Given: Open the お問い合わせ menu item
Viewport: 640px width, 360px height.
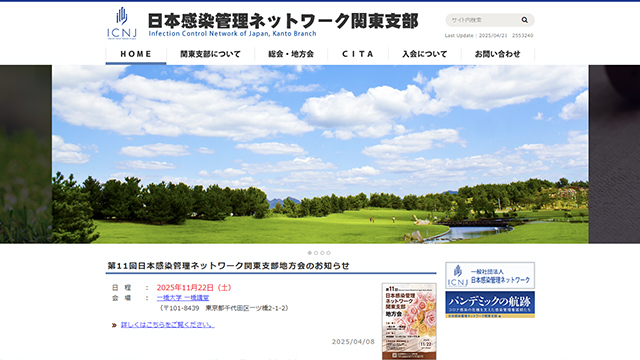Looking at the screenshot, I should pos(498,54).
